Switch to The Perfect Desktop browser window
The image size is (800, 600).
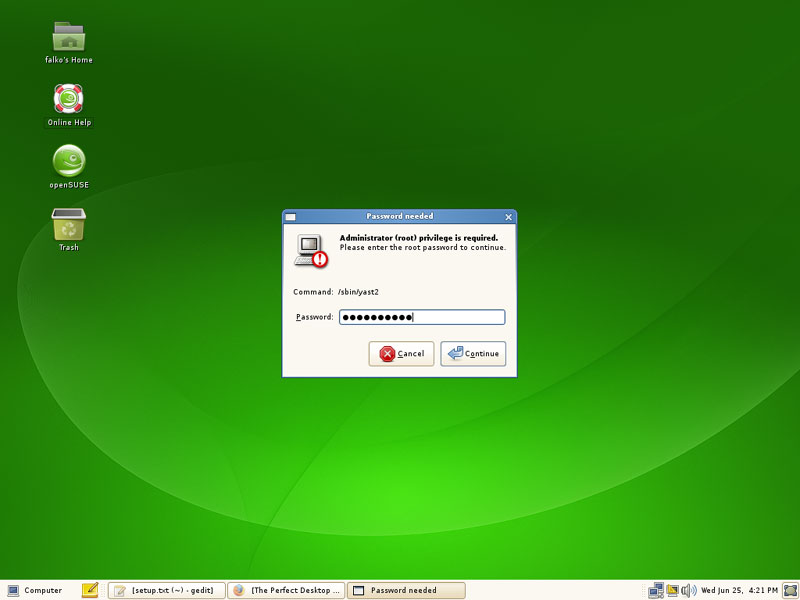pyautogui.click(x=286, y=590)
